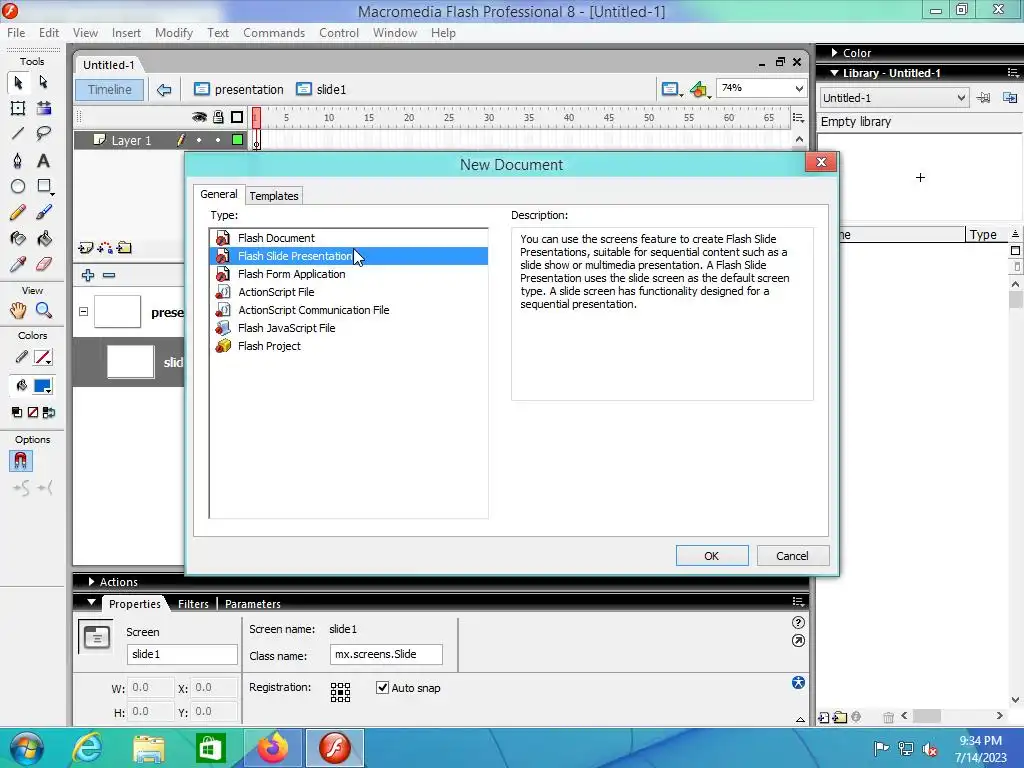This screenshot has height=768, width=1024.
Task: Click the add screen plus icon
Action: click(88, 275)
